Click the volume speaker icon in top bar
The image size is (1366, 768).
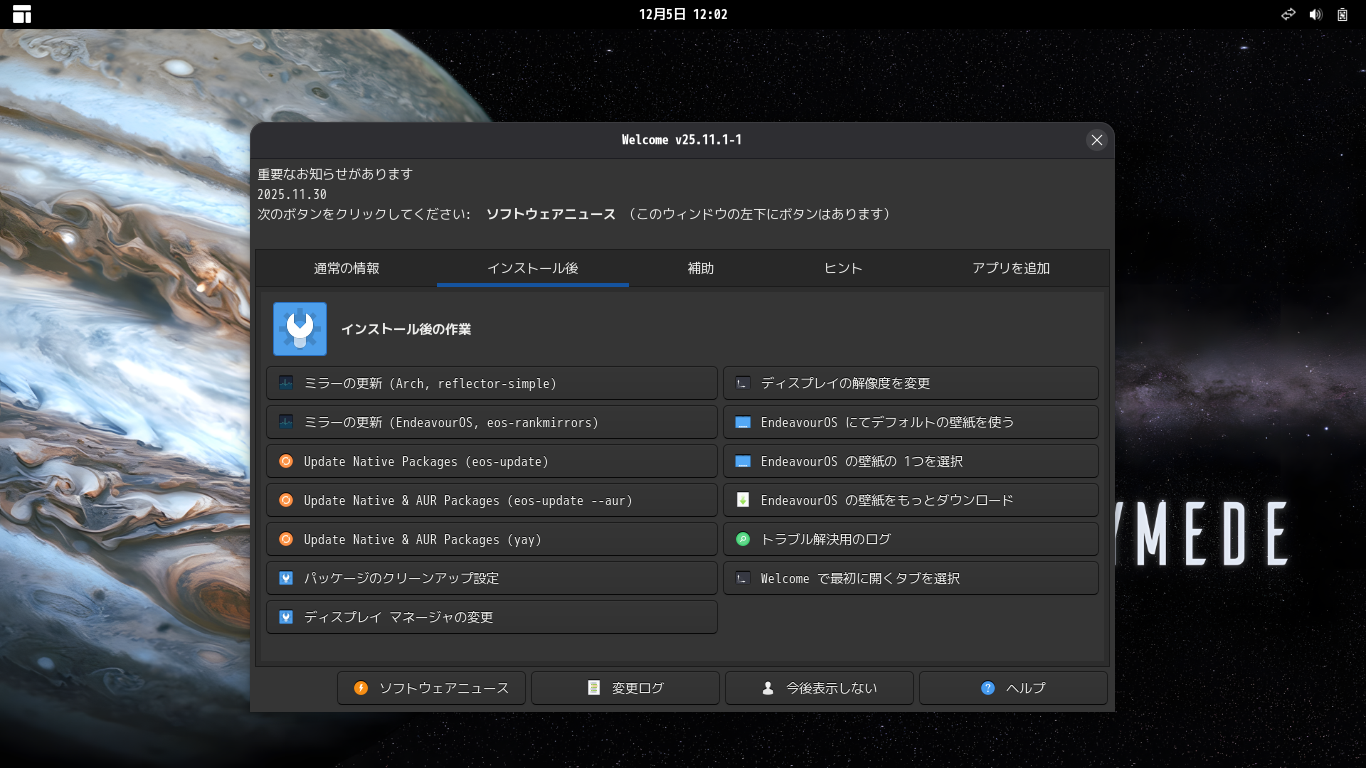click(1315, 14)
